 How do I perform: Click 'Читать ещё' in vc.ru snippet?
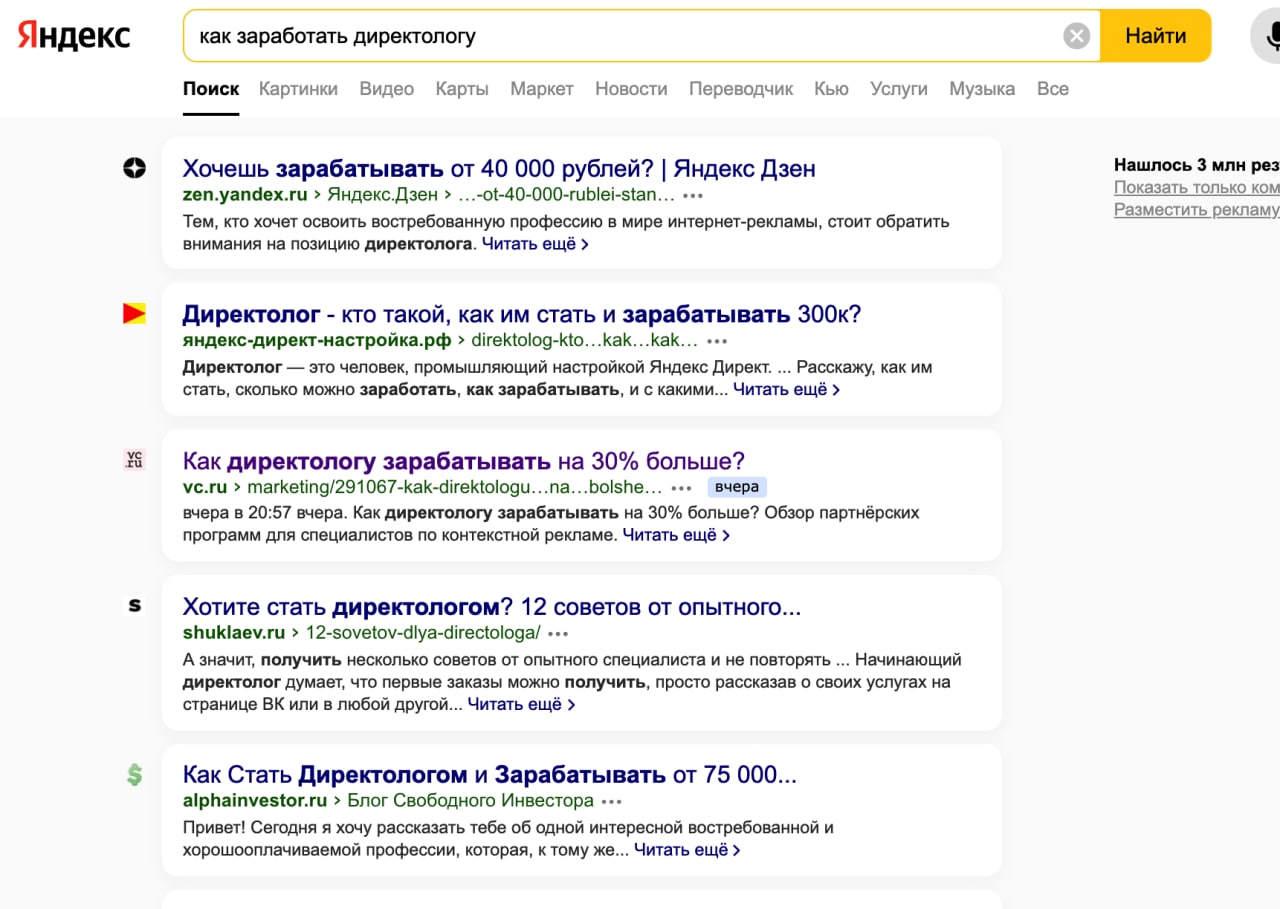(x=676, y=535)
